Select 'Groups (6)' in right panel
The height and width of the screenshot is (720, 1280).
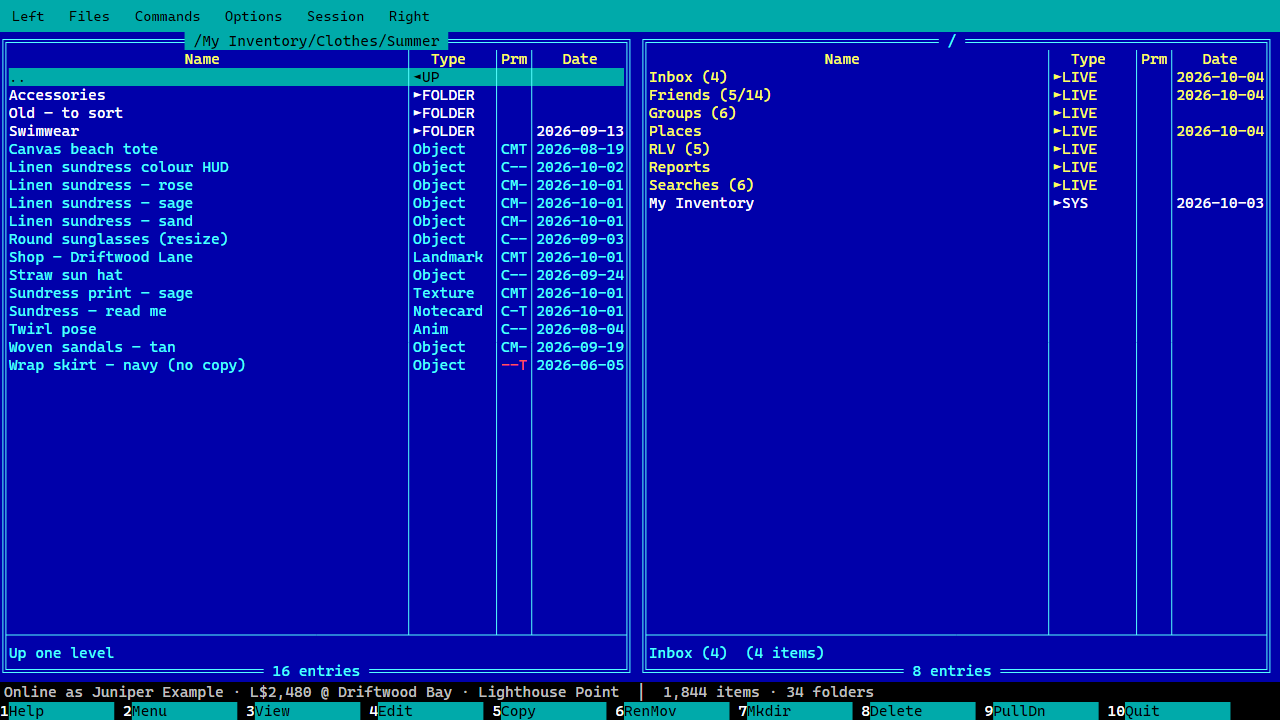(956, 113)
